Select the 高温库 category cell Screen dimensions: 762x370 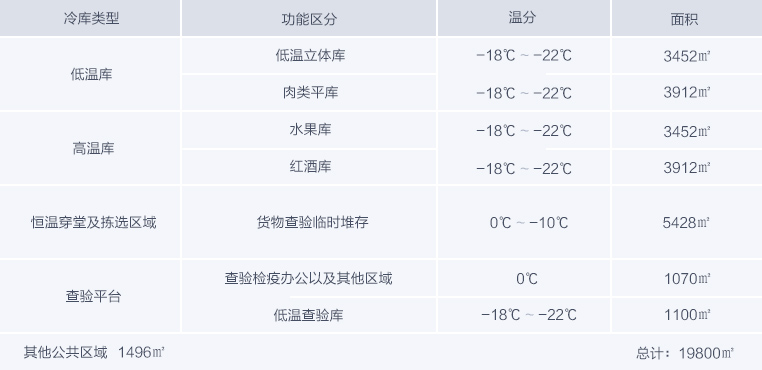pyautogui.click(x=90, y=148)
